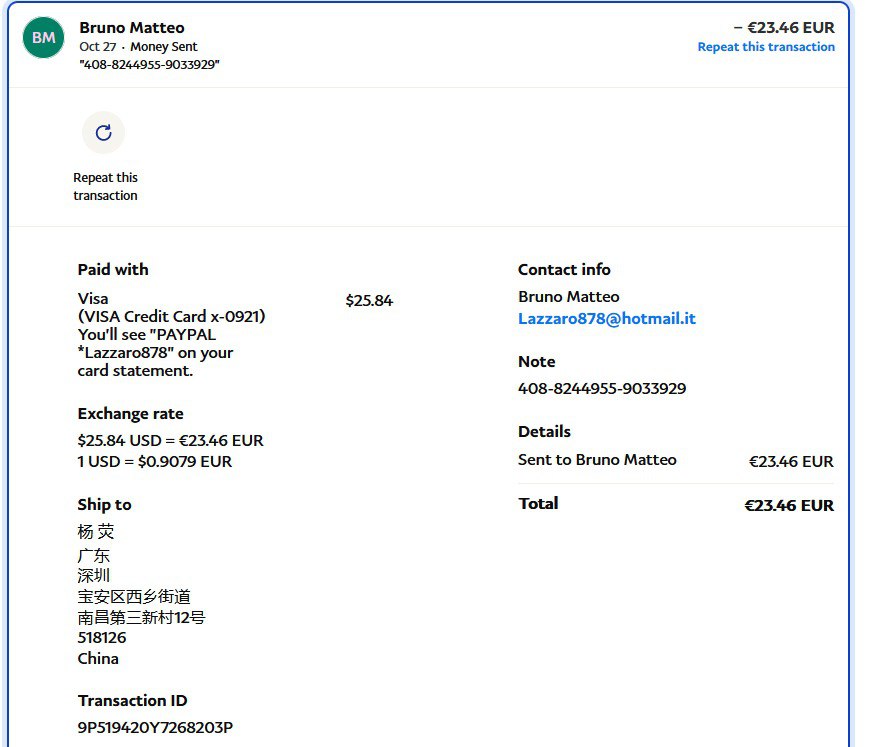Click the Paid with heading
The image size is (870, 747).
[113, 270]
